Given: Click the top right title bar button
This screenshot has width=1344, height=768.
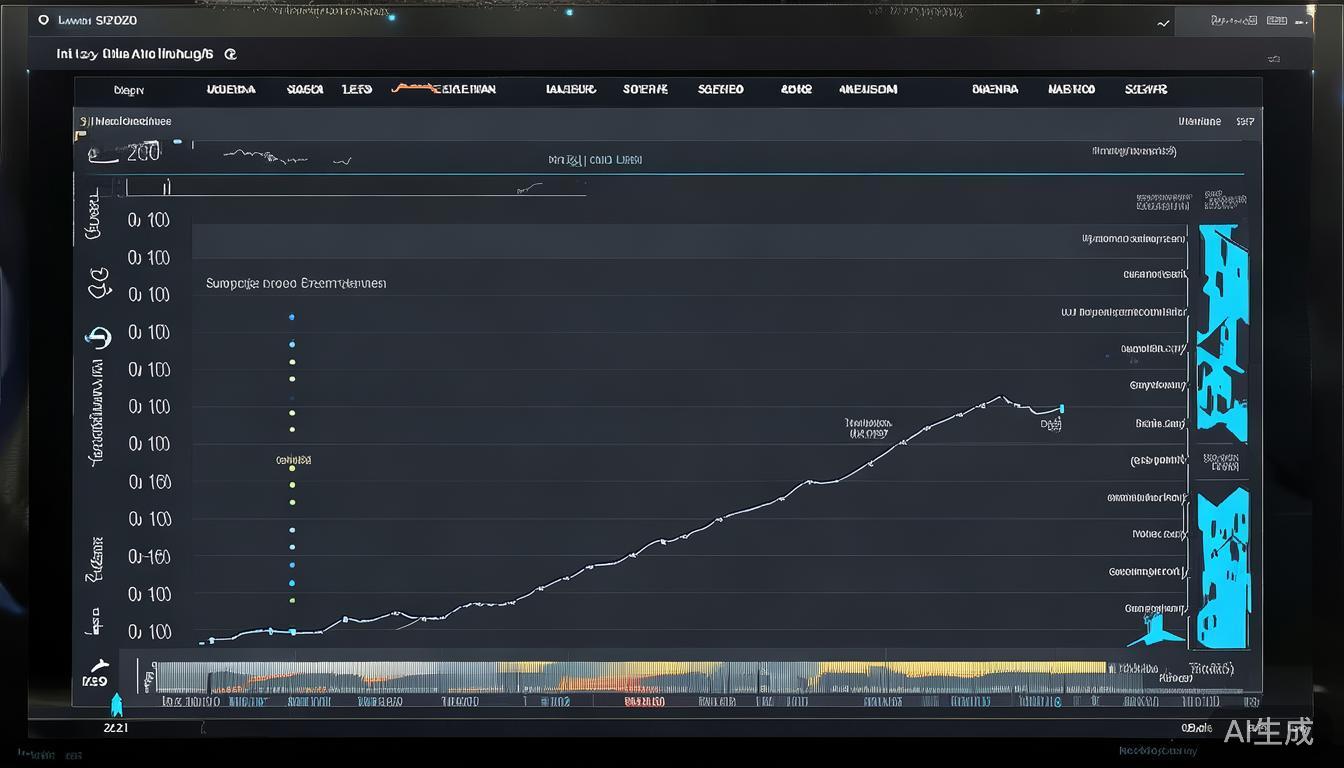Looking at the screenshot, I should pyautogui.click(x=1304, y=20).
